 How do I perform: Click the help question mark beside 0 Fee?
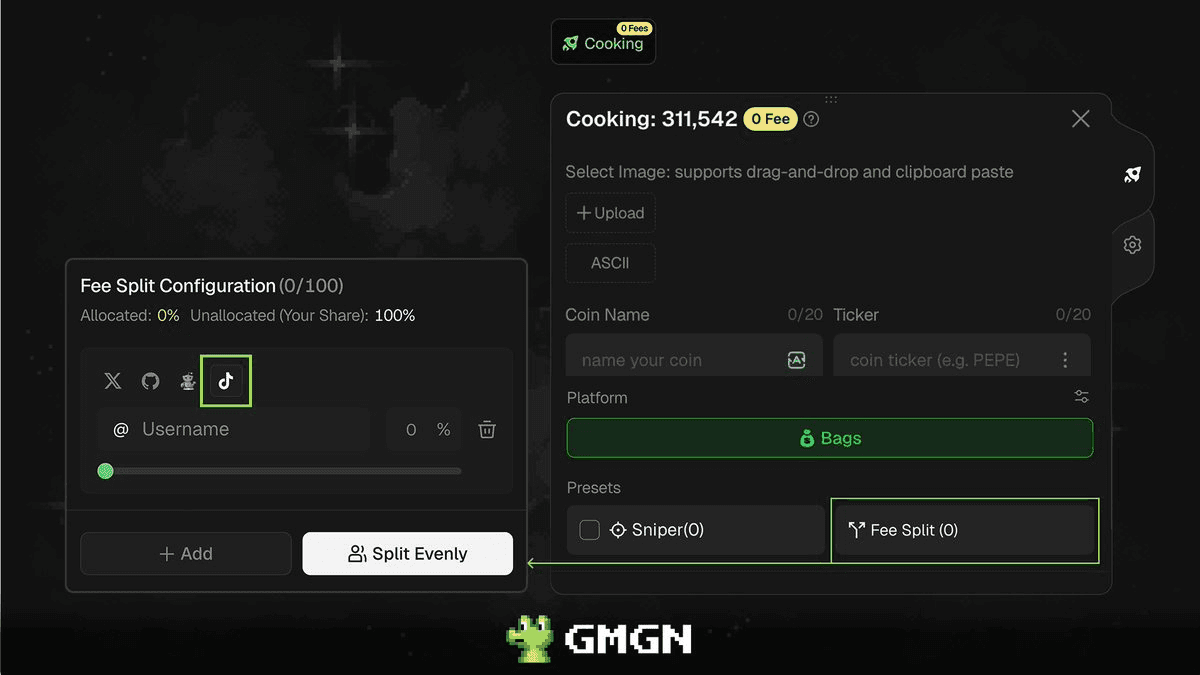coord(812,119)
